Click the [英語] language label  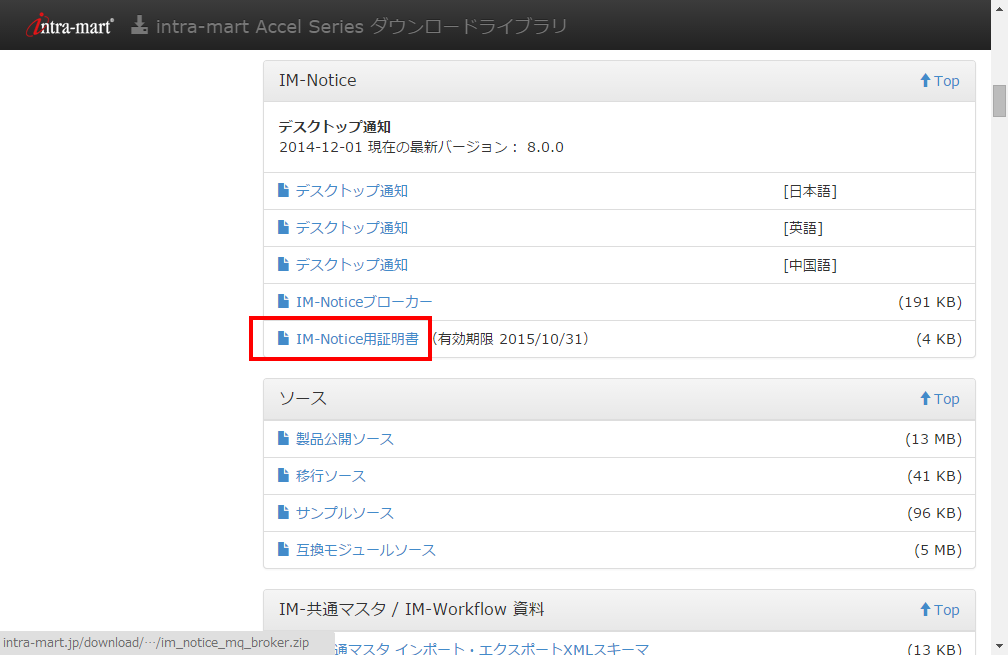(x=803, y=228)
